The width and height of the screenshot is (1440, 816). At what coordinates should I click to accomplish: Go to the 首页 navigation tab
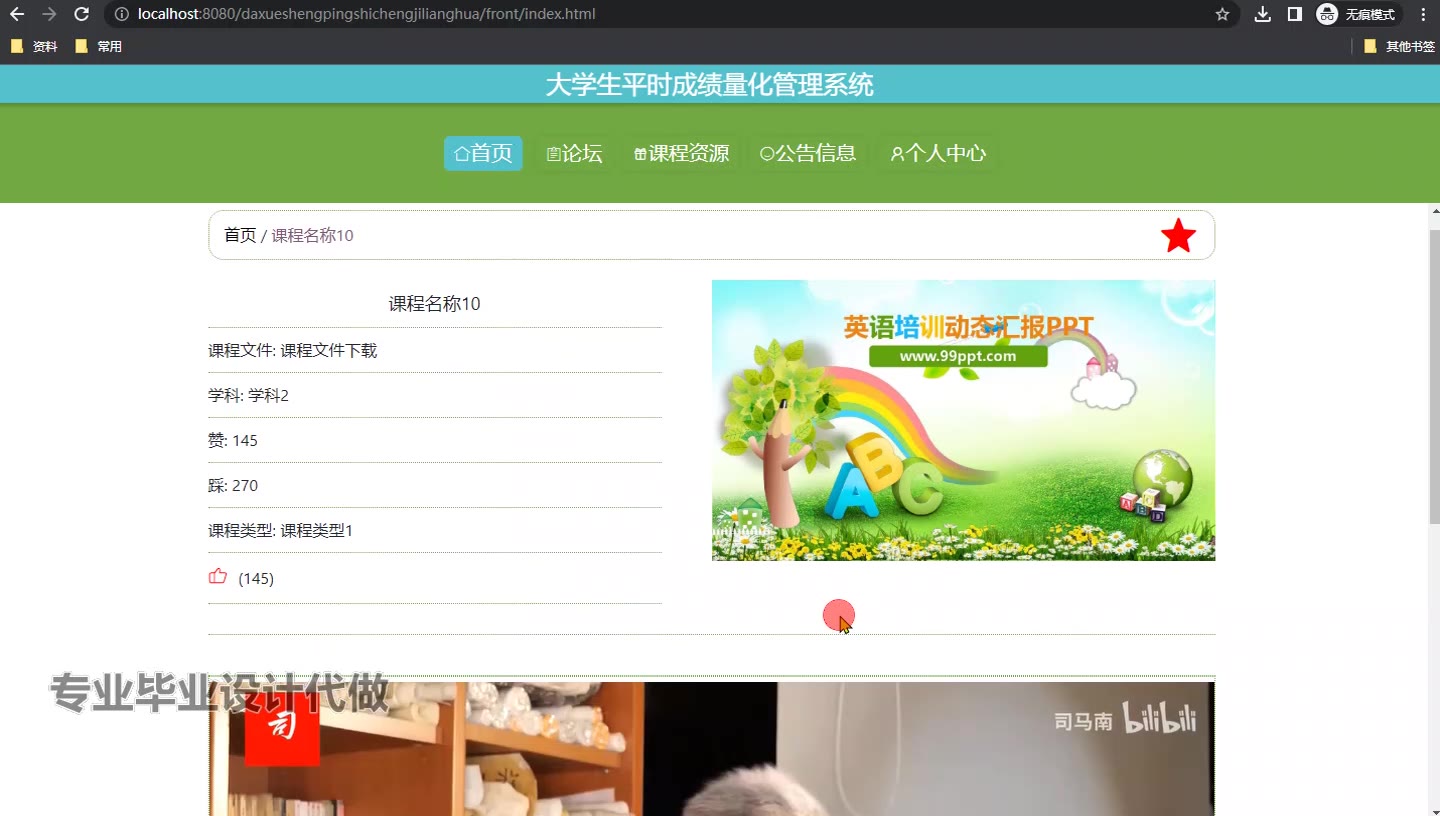483,153
